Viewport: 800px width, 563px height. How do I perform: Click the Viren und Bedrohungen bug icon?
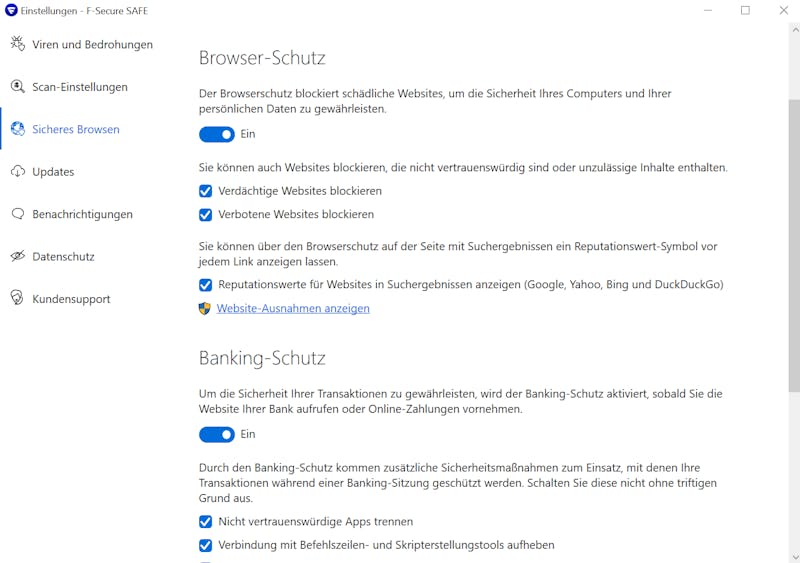pos(17,44)
